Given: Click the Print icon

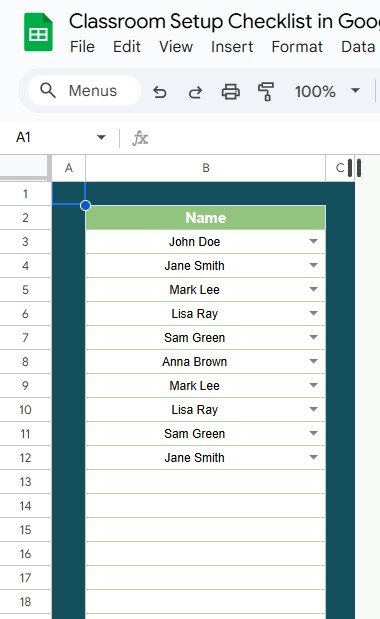Looking at the screenshot, I should coord(231,92).
